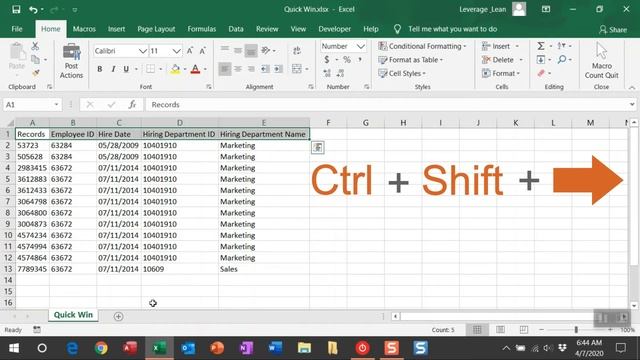Click the Cut scissors icon
Screen dimensions: 640x360
point(35,46)
